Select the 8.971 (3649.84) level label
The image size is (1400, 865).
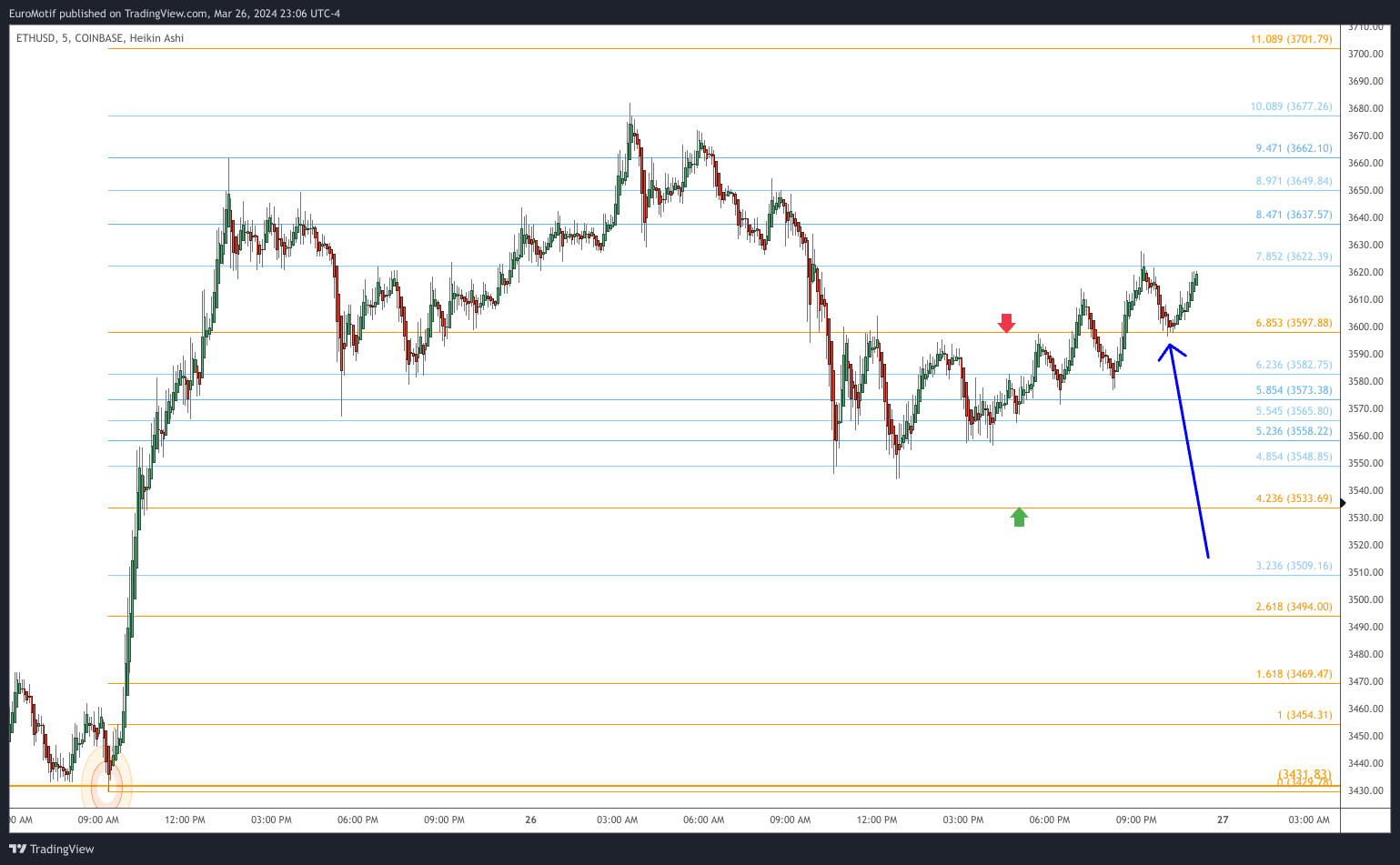[x=1294, y=181]
